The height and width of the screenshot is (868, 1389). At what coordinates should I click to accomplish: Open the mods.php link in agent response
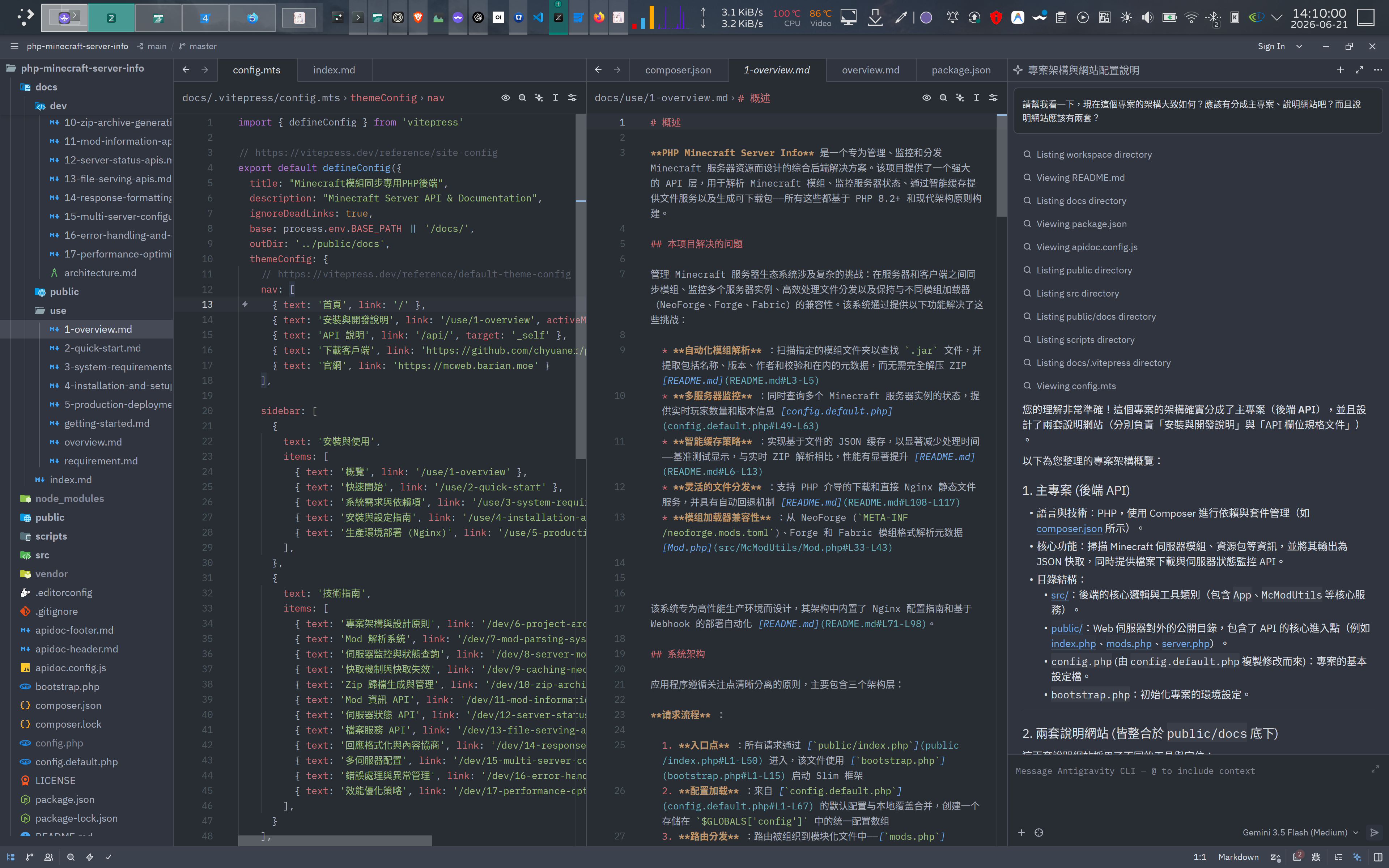coord(1129,643)
